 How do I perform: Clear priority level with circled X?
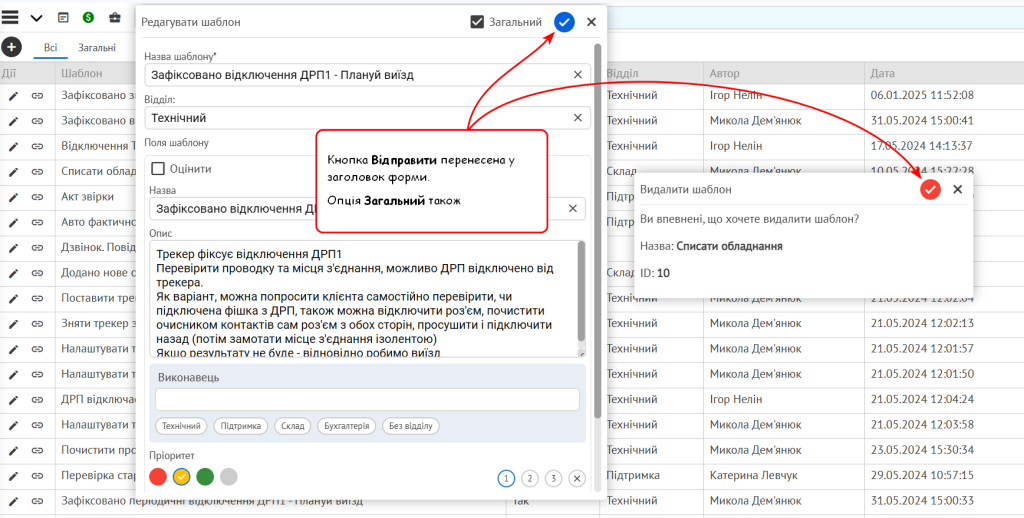577,479
